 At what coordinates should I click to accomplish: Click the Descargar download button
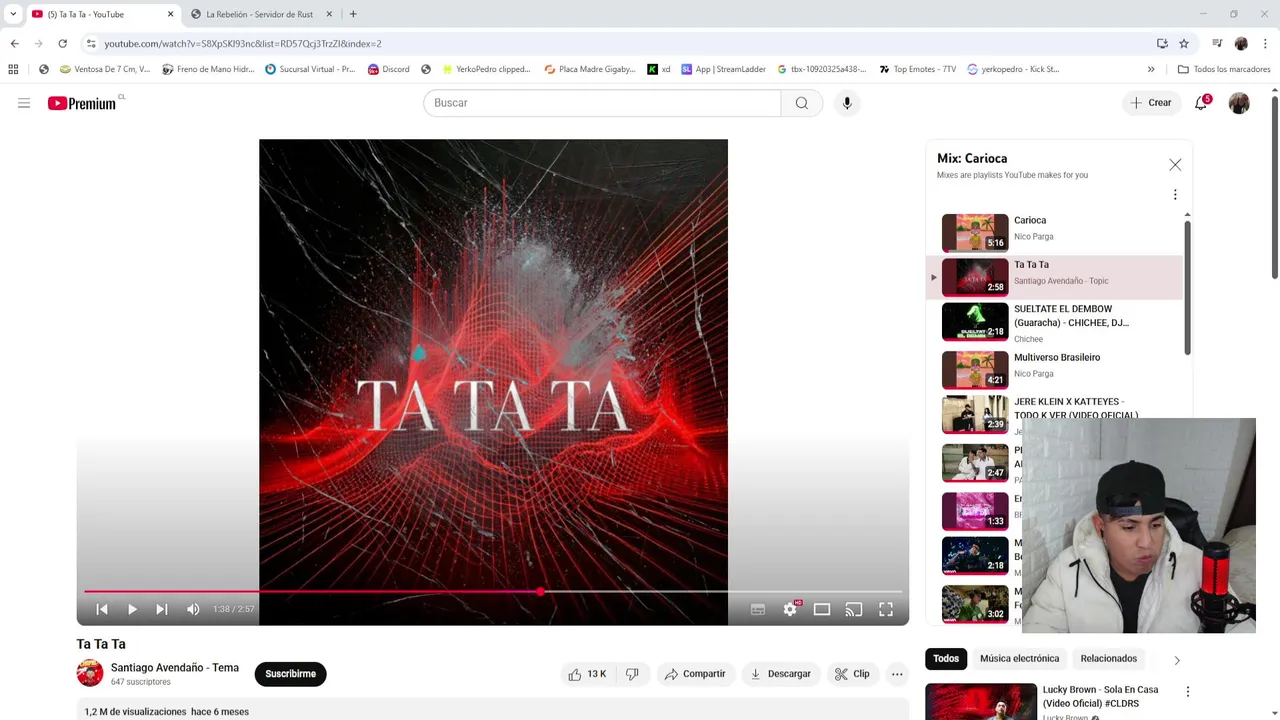point(781,674)
